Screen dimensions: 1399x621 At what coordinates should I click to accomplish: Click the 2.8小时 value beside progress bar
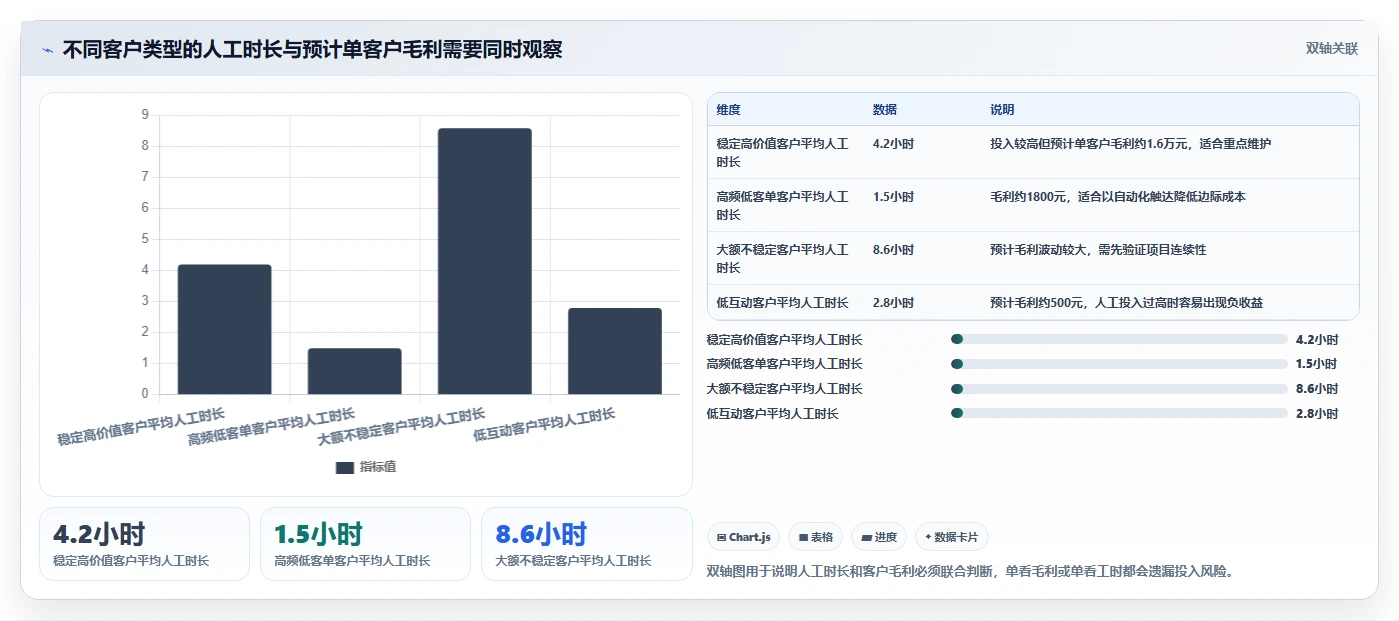click(1316, 414)
